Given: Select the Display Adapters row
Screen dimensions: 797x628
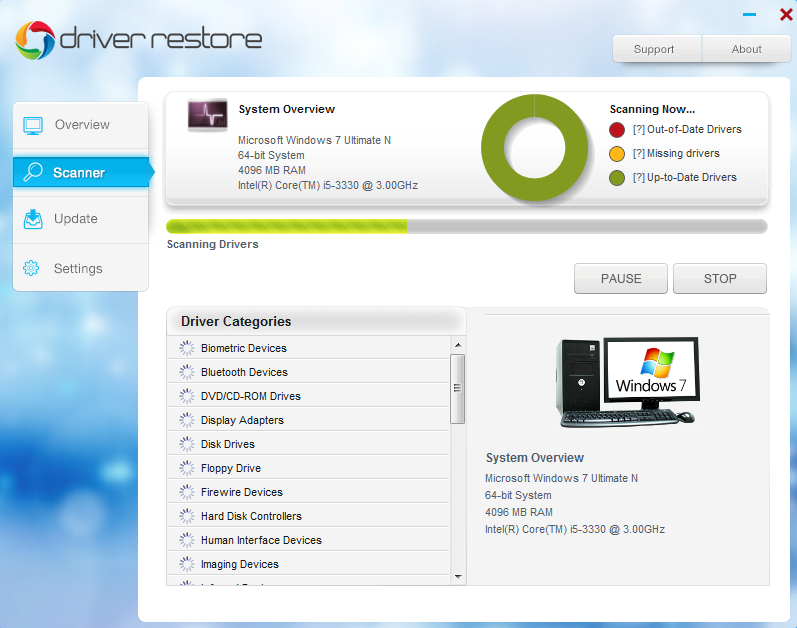Looking at the screenshot, I should pyautogui.click(x=308, y=420).
